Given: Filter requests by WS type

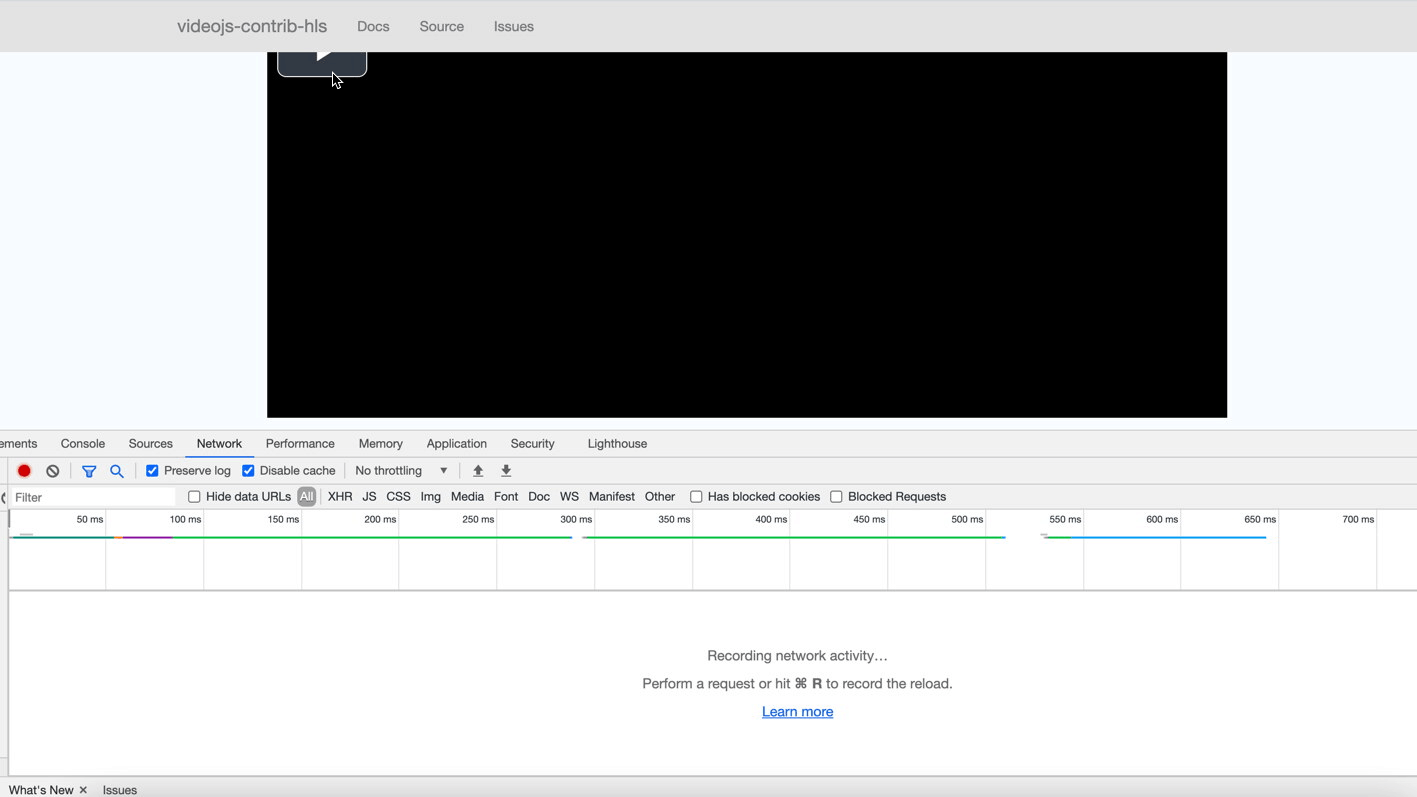Looking at the screenshot, I should coord(569,497).
